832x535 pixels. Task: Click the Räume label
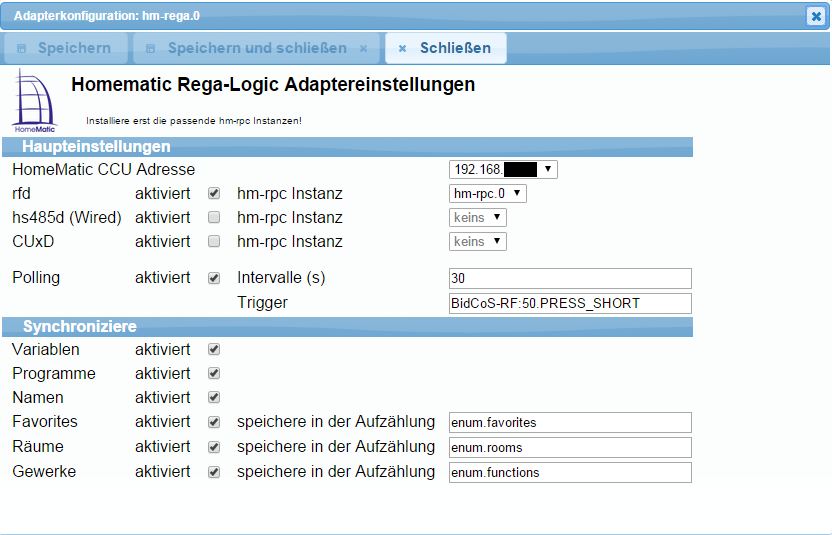point(38,446)
